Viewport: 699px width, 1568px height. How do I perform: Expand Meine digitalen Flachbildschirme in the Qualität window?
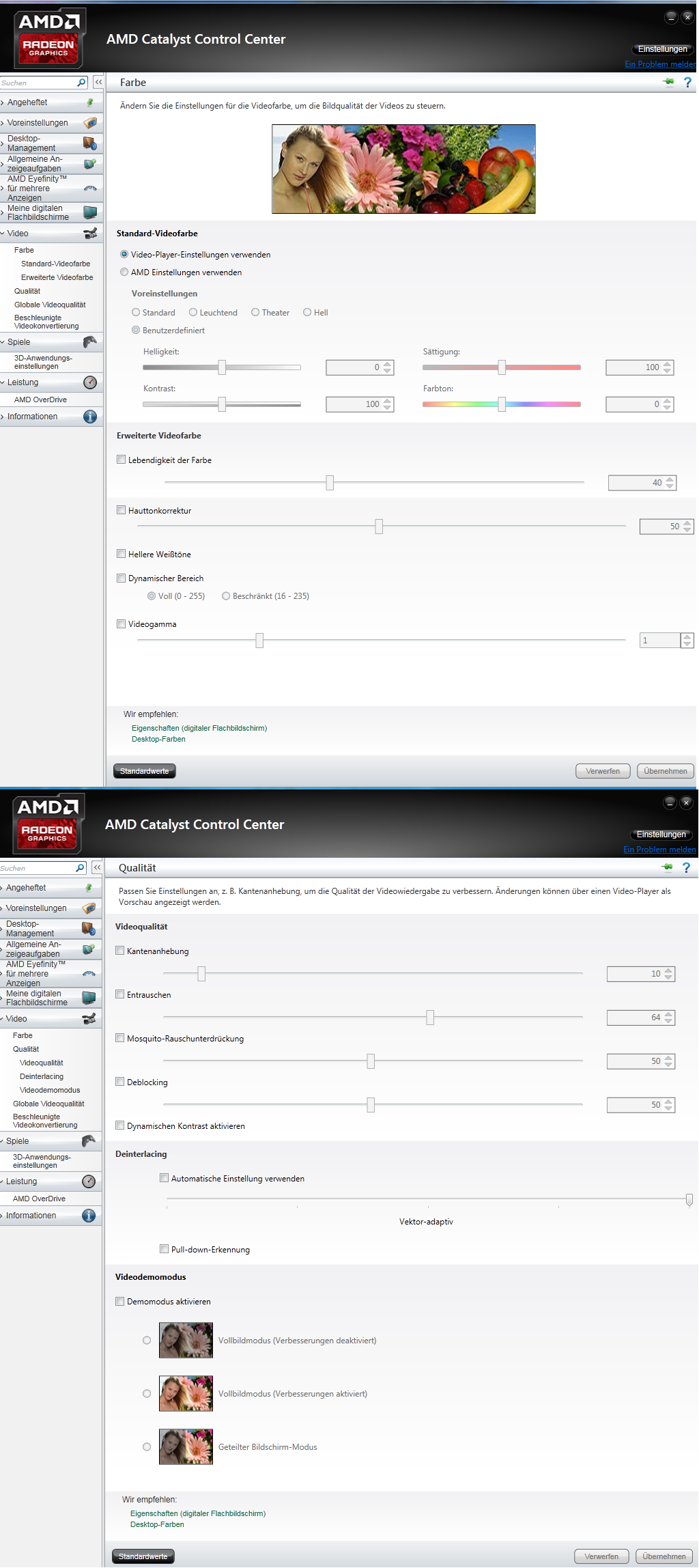(2, 998)
